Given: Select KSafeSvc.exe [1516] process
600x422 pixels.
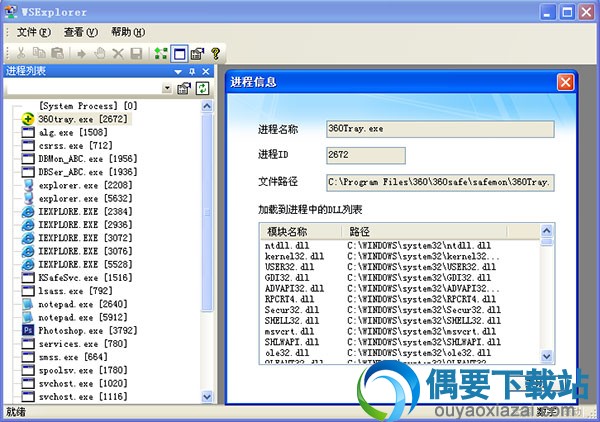Looking at the screenshot, I should pos(85,278).
